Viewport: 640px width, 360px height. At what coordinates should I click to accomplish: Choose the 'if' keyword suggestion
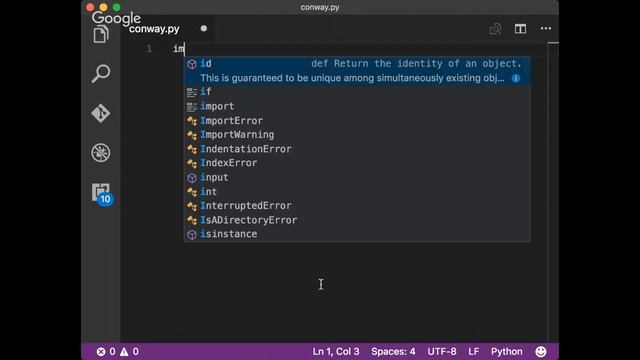tap(357, 92)
